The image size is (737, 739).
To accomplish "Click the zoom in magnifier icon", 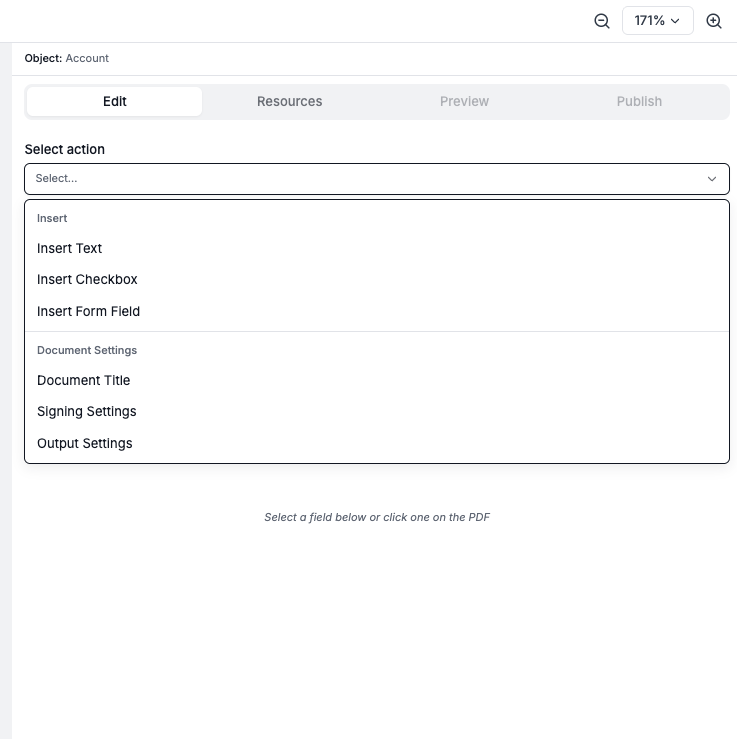I will tap(714, 21).
